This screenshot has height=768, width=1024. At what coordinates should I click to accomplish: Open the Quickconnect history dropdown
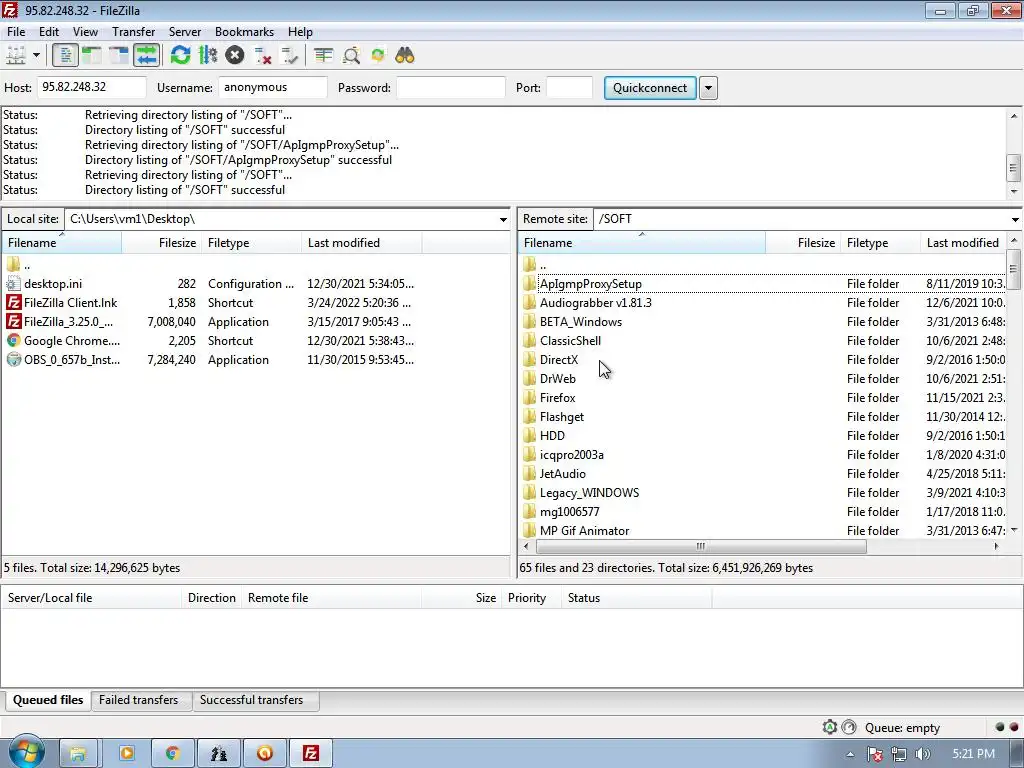coord(708,88)
